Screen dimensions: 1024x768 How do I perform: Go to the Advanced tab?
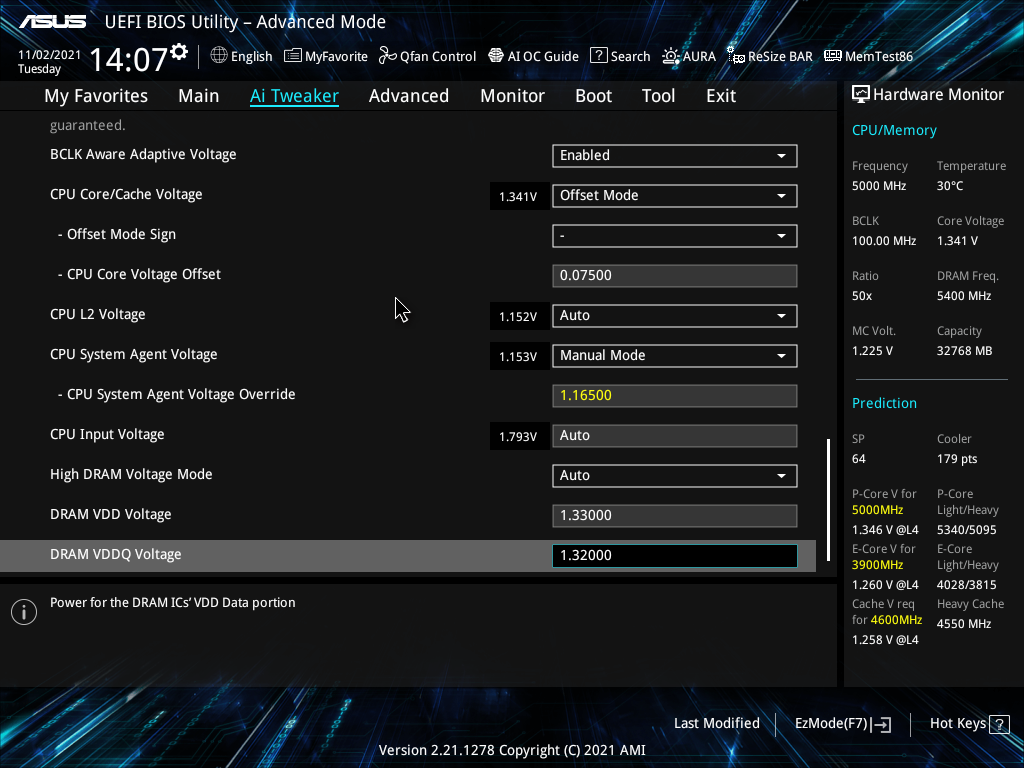click(409, 96)
